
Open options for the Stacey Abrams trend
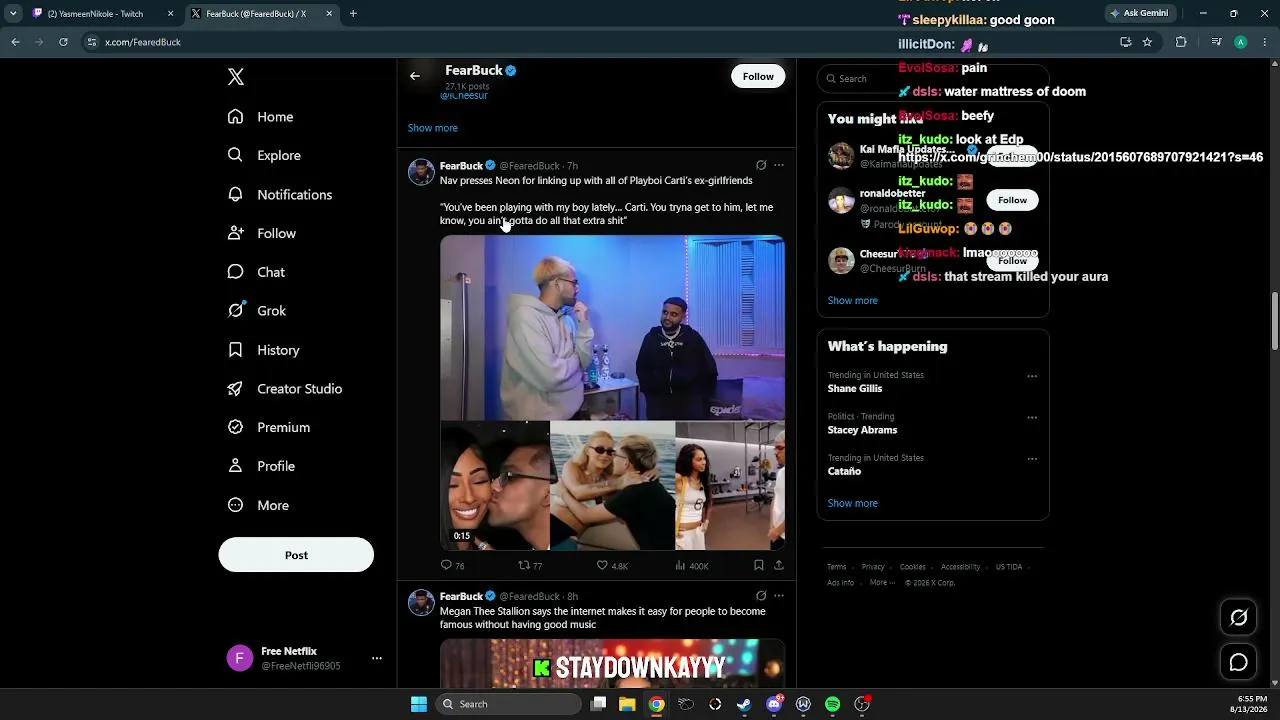tap(1032, 417)
